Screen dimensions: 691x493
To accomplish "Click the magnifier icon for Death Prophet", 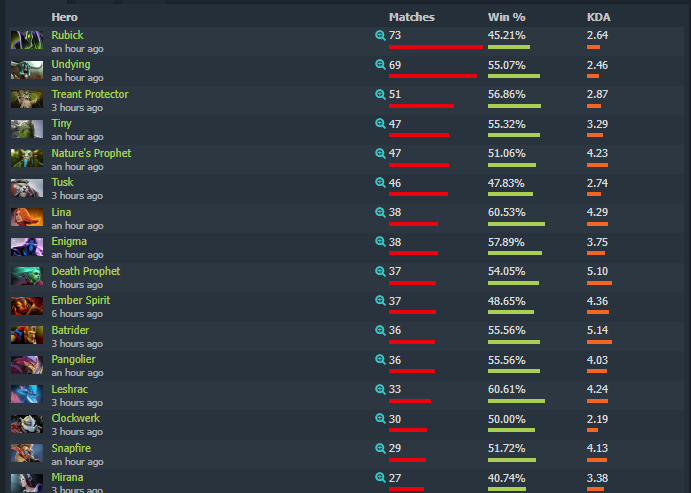I will [x=380, y=271].
